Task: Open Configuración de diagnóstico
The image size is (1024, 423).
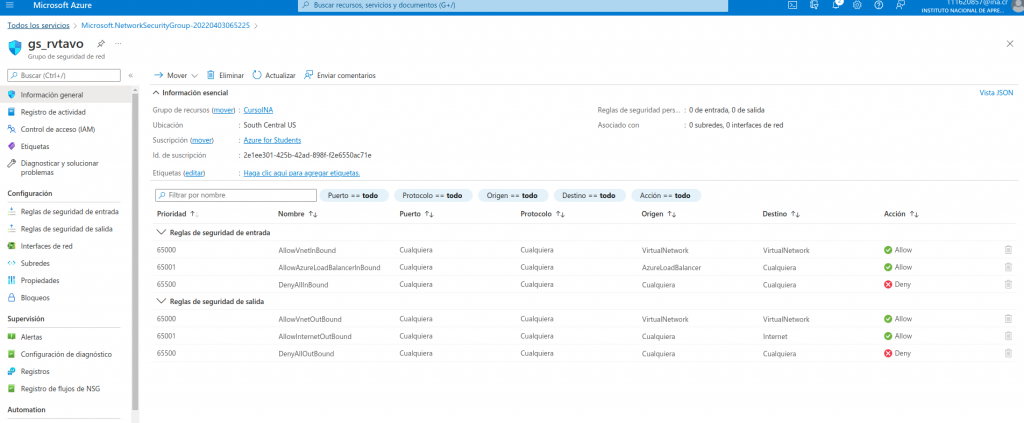Action: [65, 354]
